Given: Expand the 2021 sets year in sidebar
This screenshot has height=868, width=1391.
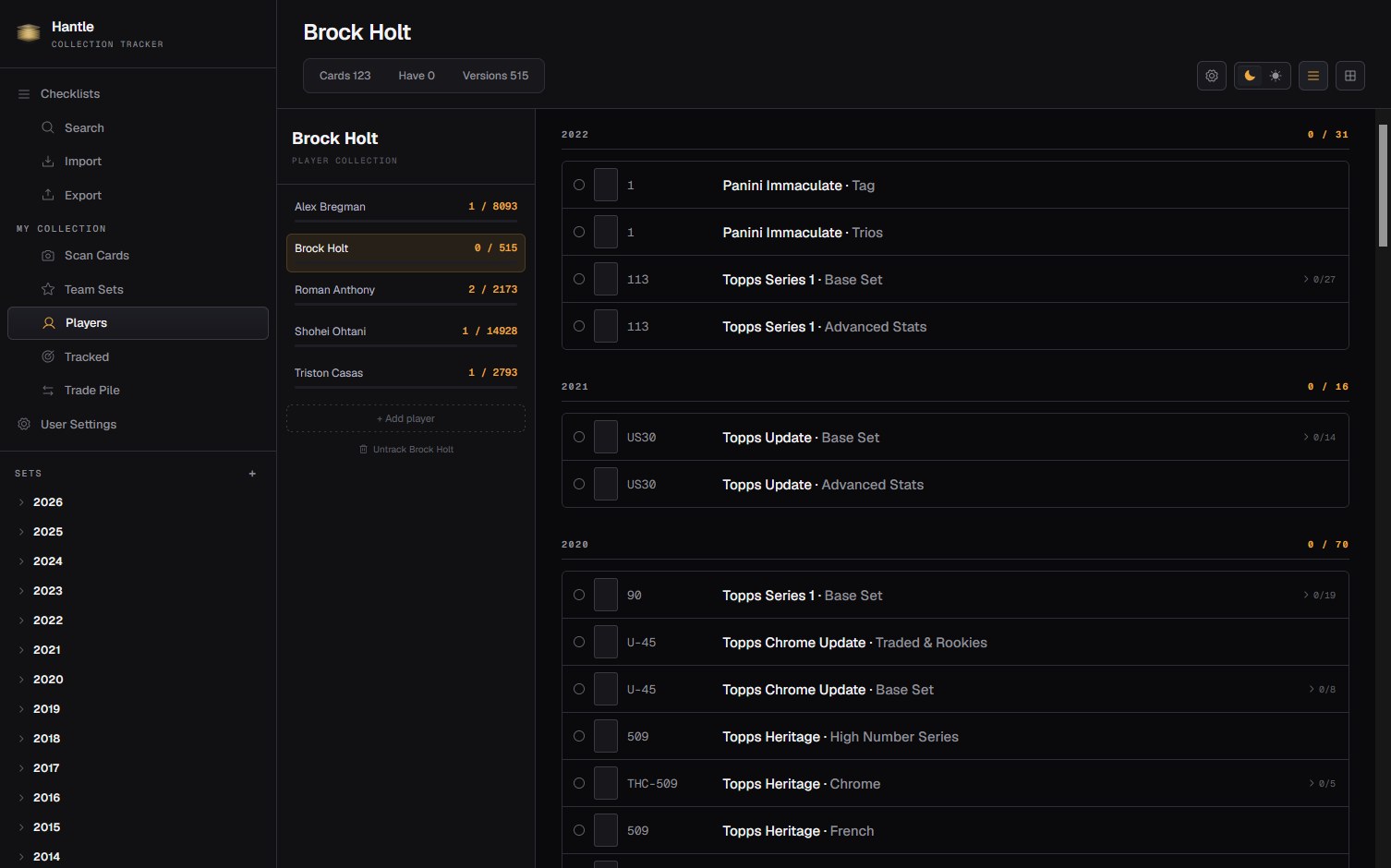Looking at the screenshot, I should 21,650.
